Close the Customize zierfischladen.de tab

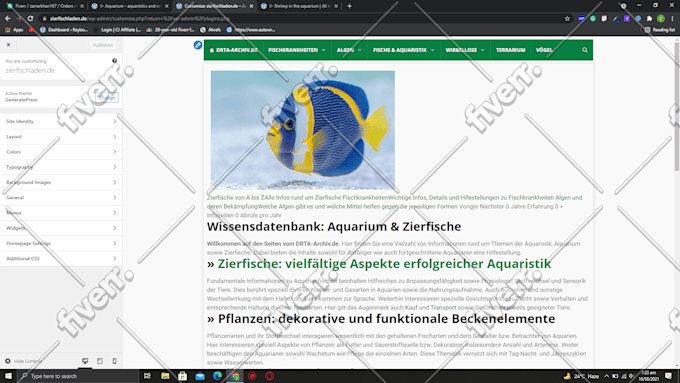tap(252, 6)
